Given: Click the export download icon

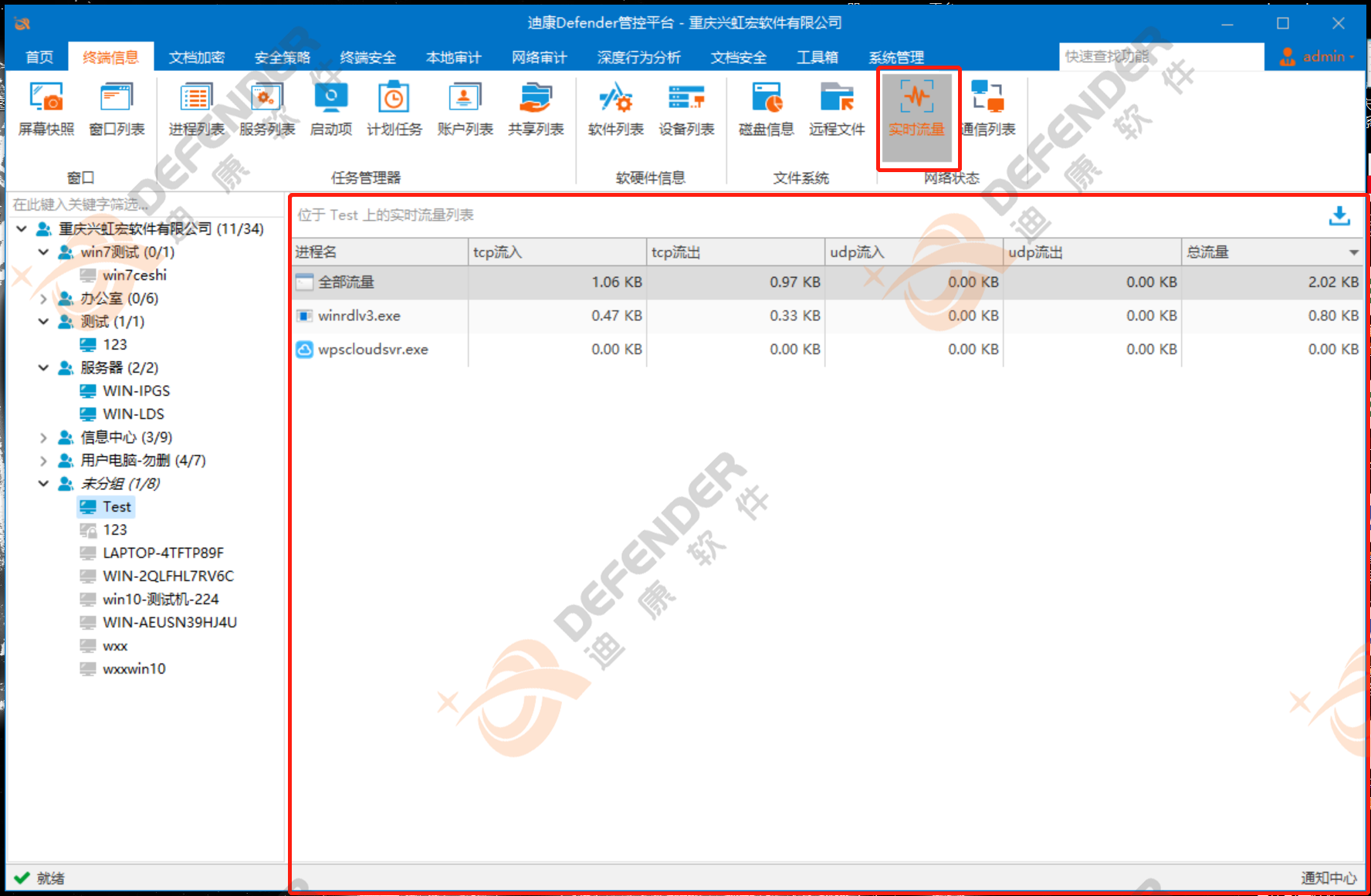Looking at the screenshot, I should tap(1339, 215).
